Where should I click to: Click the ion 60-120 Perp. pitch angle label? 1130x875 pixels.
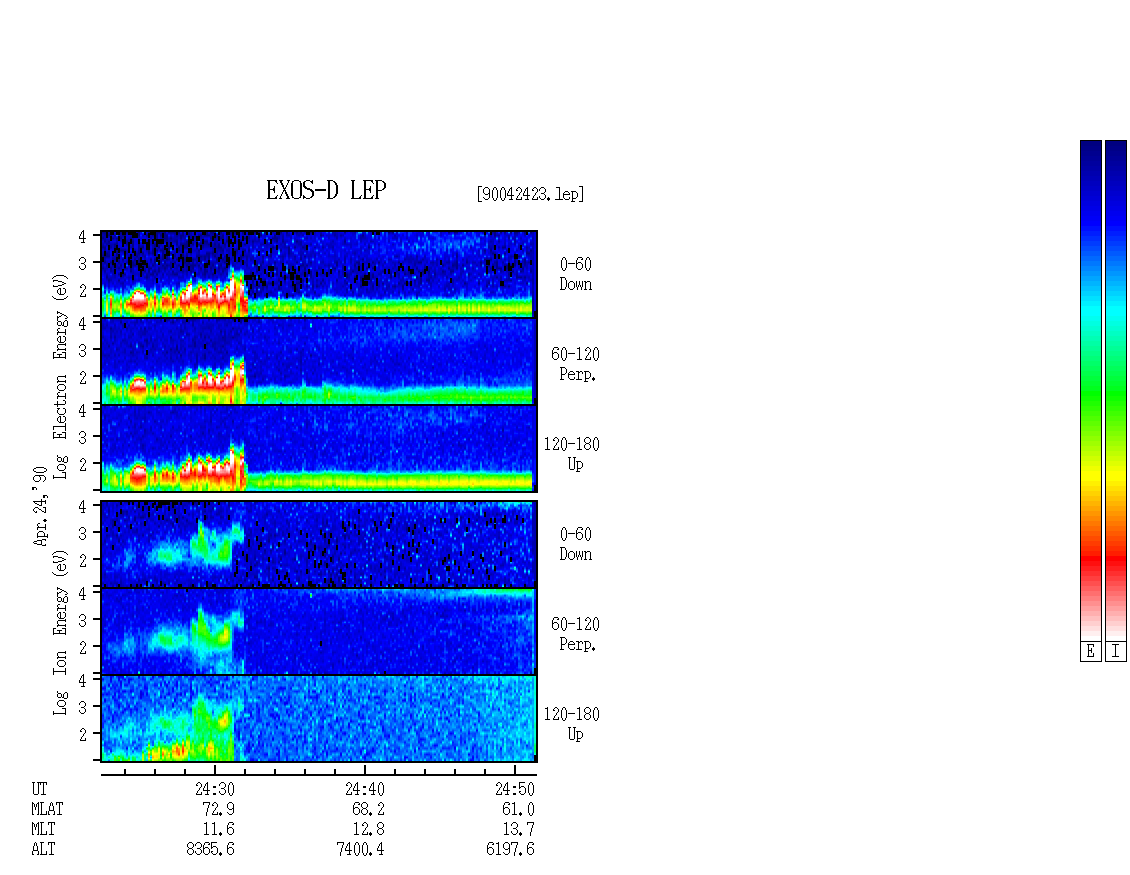coord(575,634)
